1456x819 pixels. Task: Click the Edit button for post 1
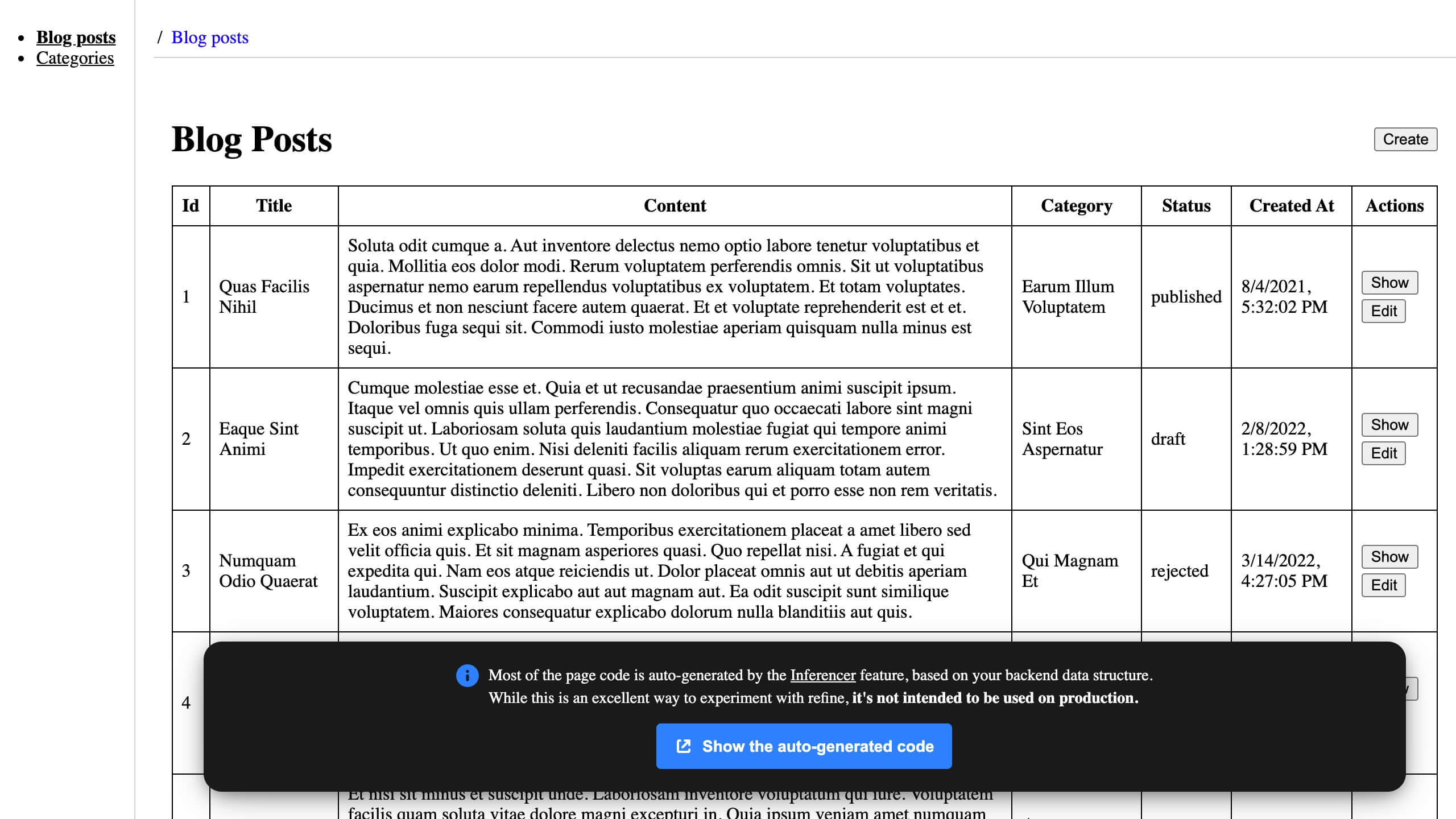[x=1384, y=310]
